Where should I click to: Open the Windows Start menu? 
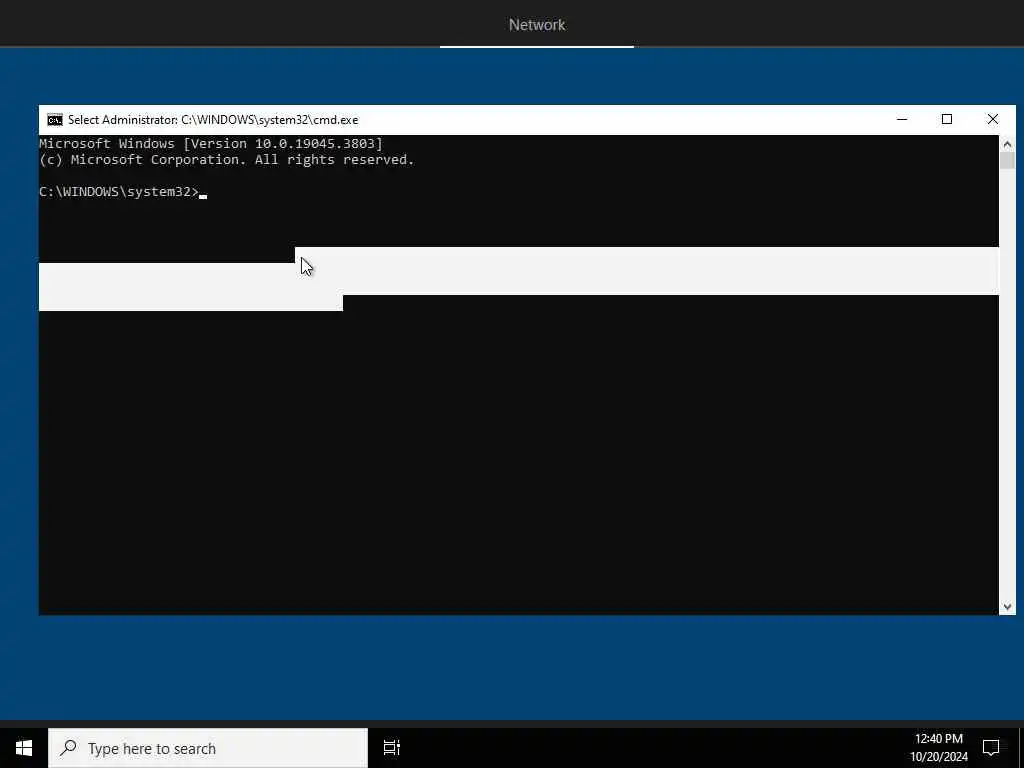coord(24,748)
